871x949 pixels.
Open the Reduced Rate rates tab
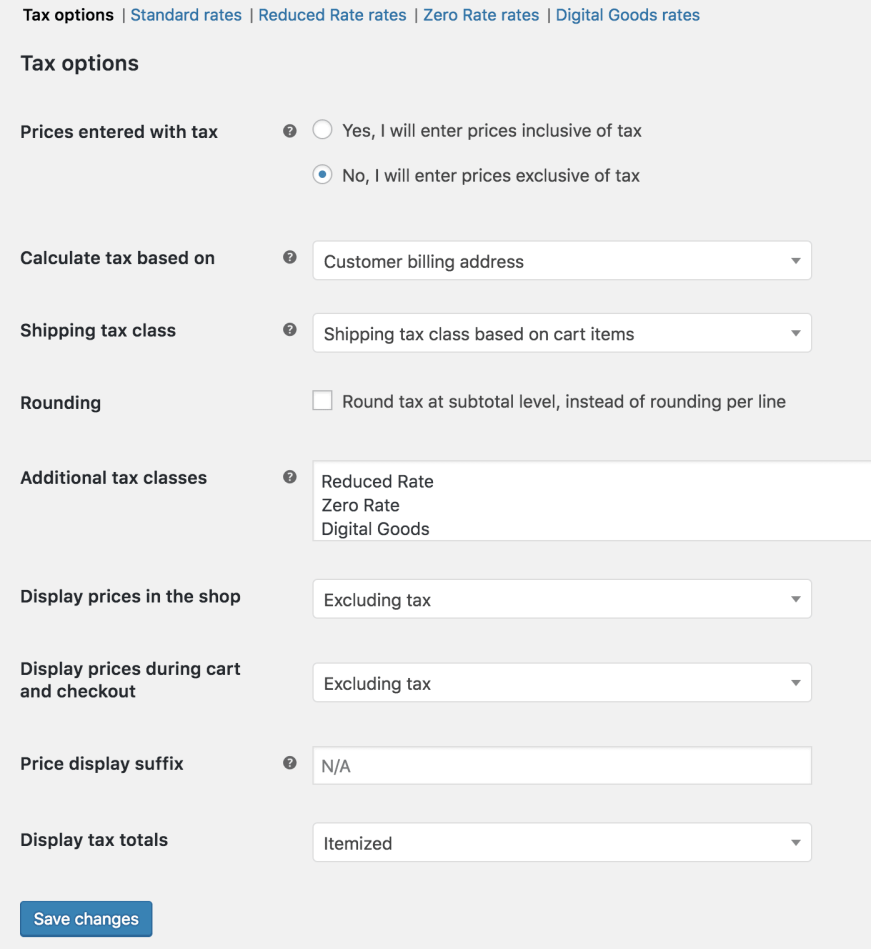pos(332,15)
